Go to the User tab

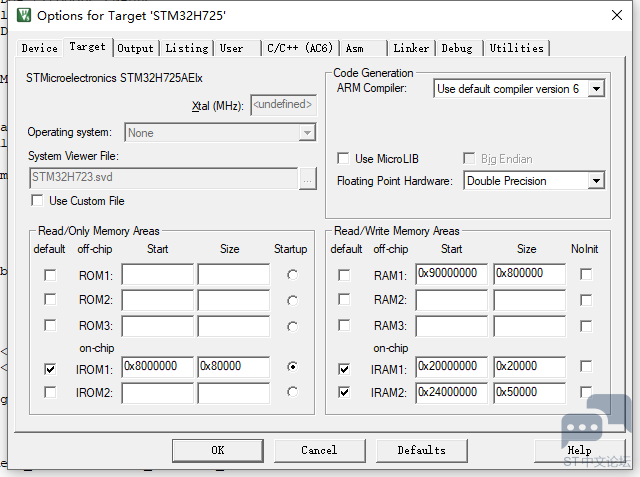[x=238, y=48]
